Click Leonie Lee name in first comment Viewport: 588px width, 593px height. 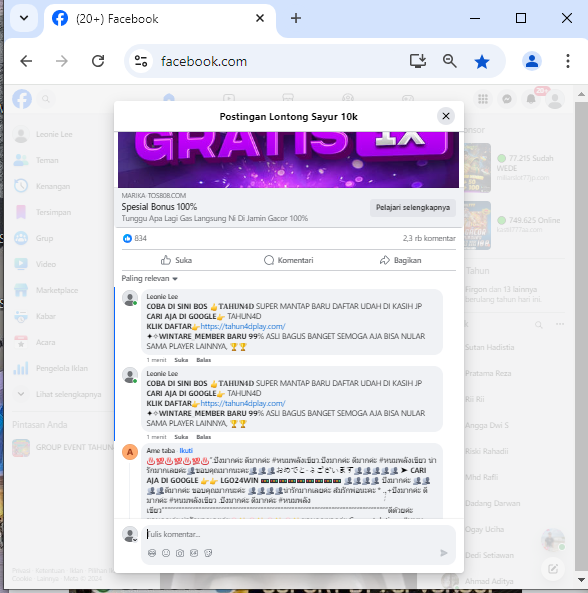[x=162, y=296]
